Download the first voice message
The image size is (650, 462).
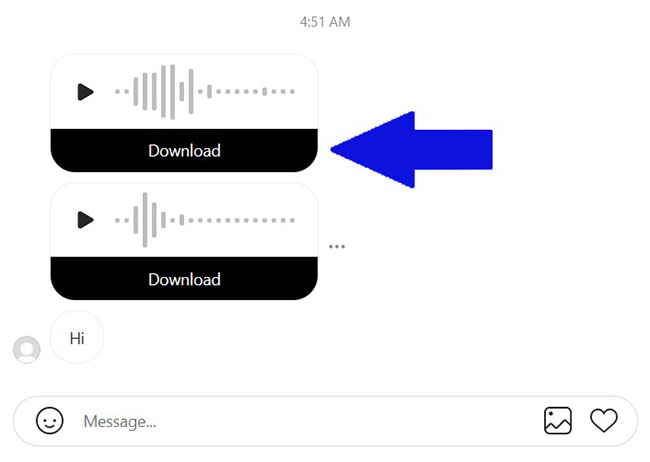tap(184, 150)
